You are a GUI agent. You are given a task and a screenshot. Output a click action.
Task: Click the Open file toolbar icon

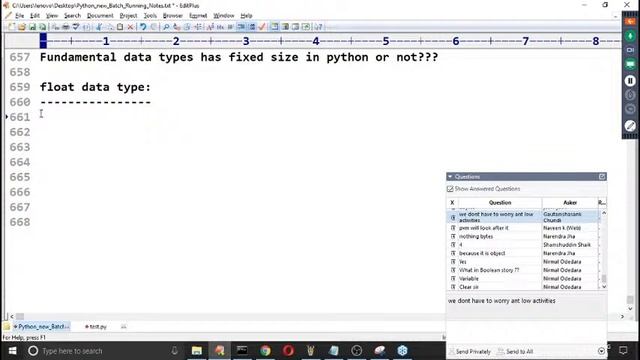tap(22, 27)
